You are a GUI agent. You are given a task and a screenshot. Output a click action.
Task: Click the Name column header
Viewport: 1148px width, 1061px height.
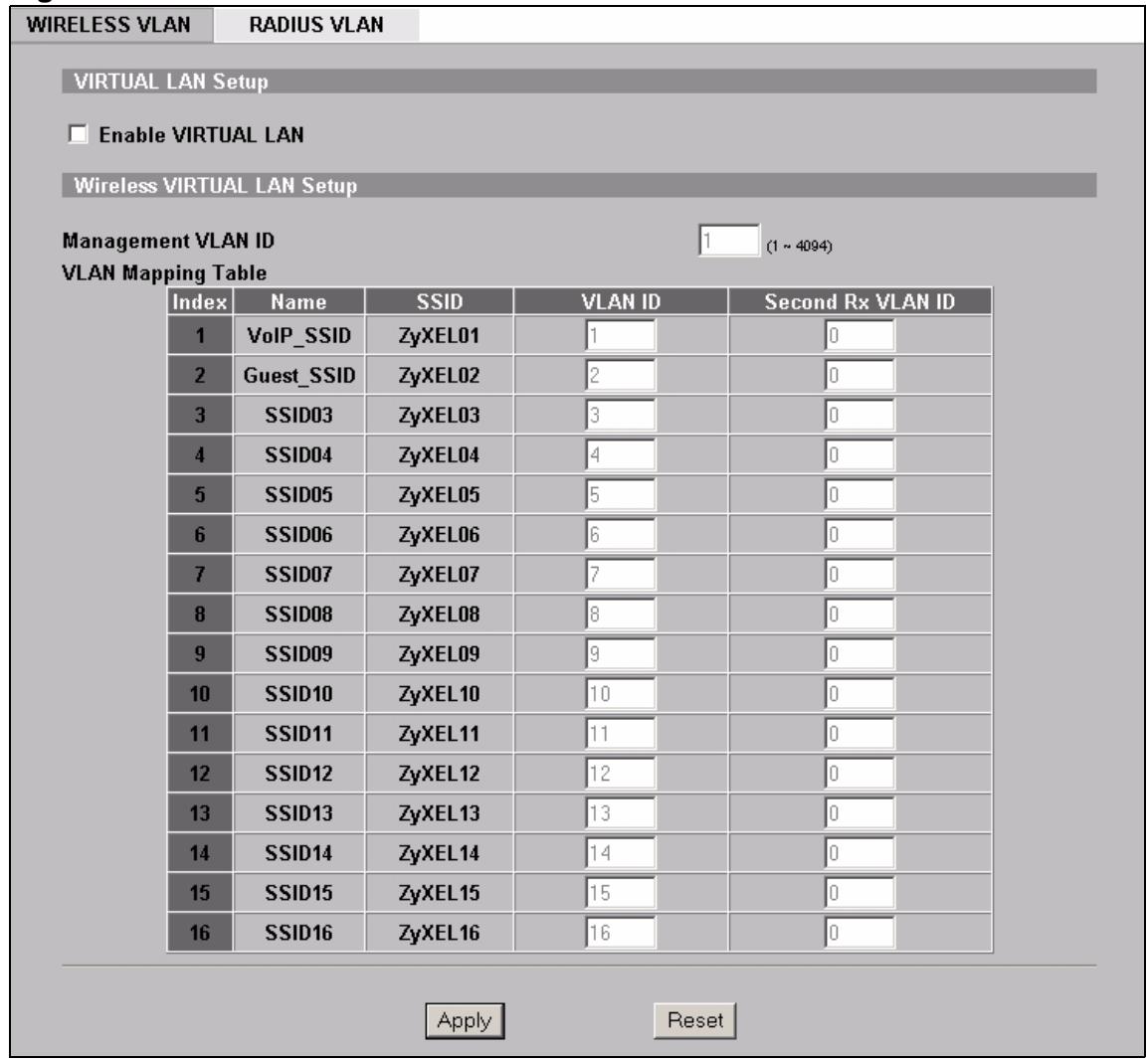pyautogui.click(x=298, y=301)
